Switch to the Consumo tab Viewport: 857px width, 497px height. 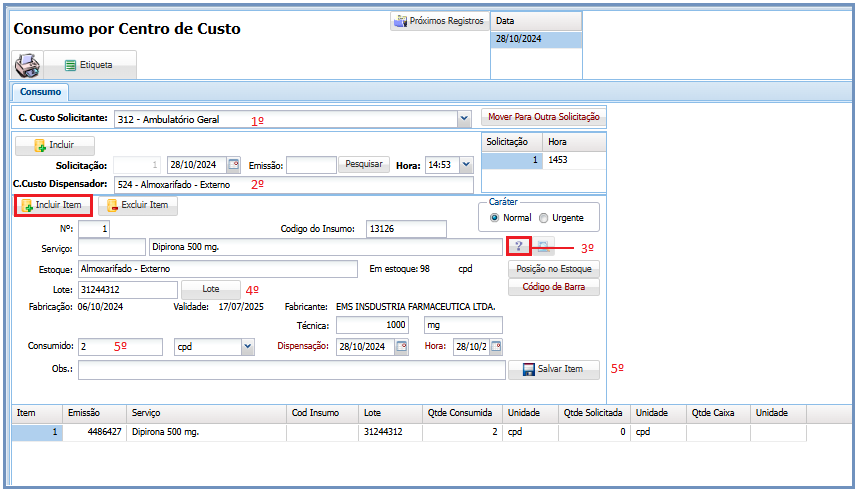pos(41,92)
